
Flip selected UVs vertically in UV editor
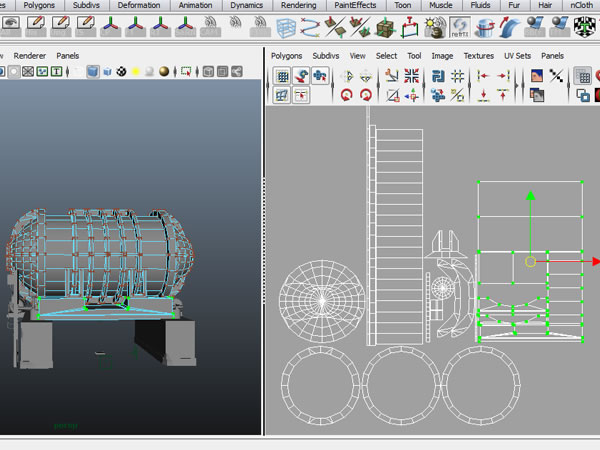[x=366, y=76]
